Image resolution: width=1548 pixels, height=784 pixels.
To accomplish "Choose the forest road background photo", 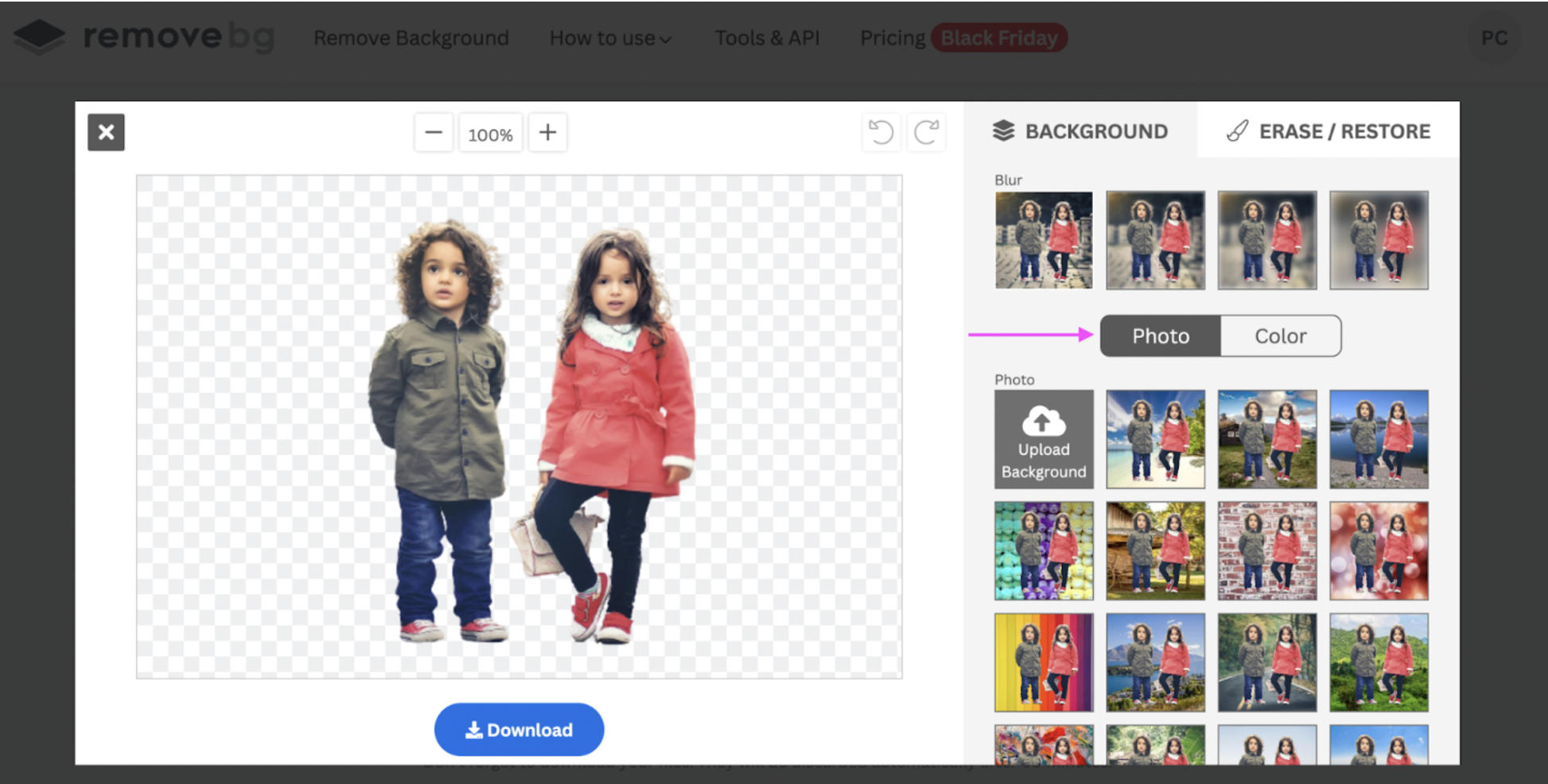I will [x=1267, y=662].
